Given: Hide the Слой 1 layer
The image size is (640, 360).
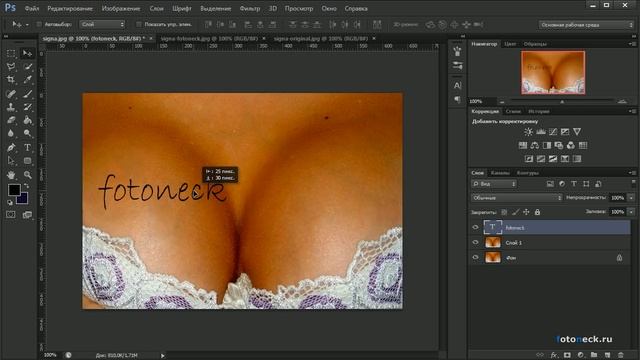Looking at the screenshot, I should (x=476, y=242).
